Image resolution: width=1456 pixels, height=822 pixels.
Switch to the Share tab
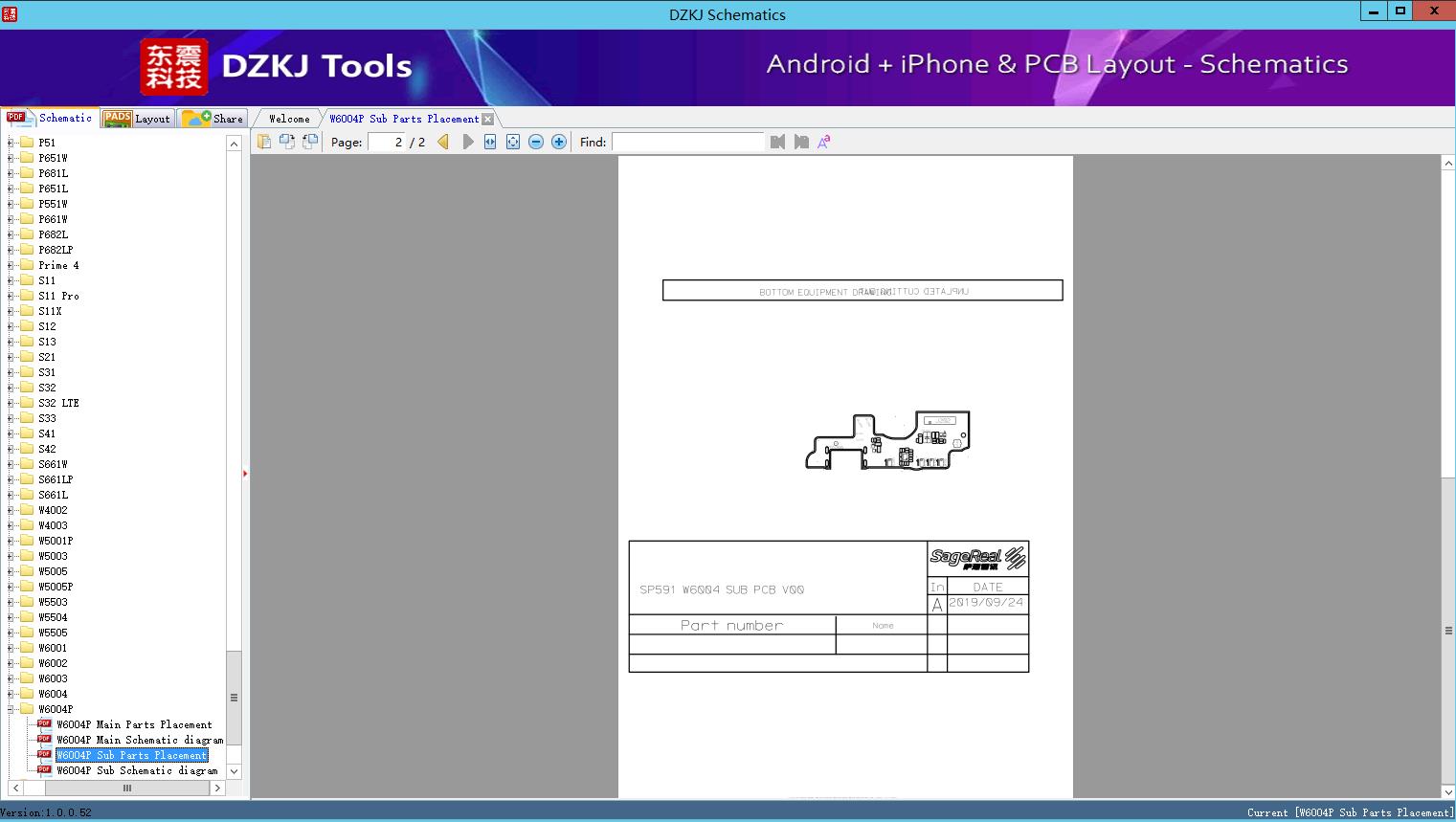pos(213,119)
